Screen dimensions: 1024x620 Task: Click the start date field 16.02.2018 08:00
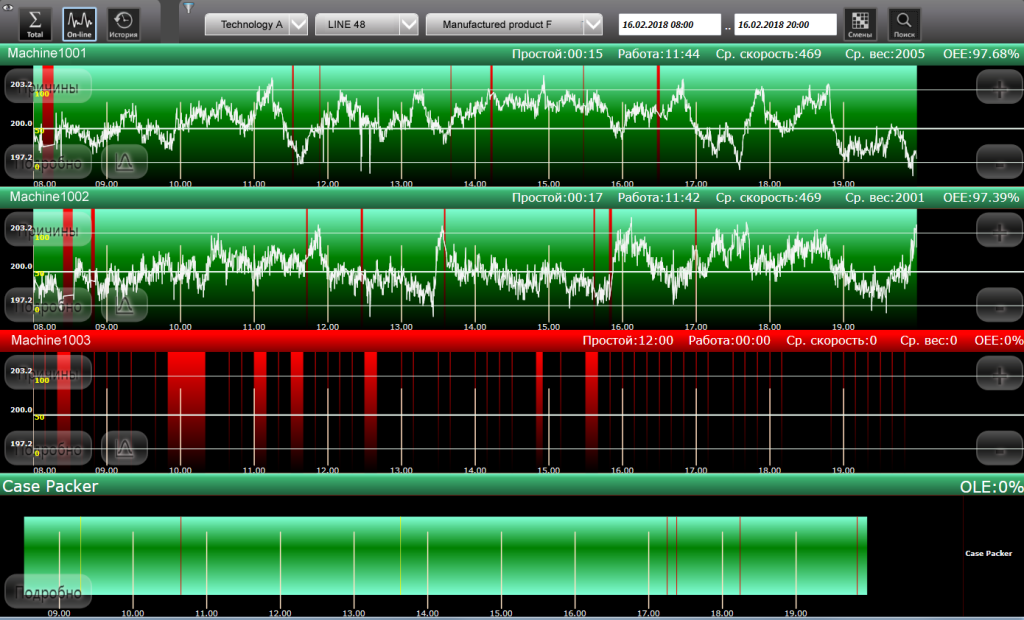click(670, 25)
